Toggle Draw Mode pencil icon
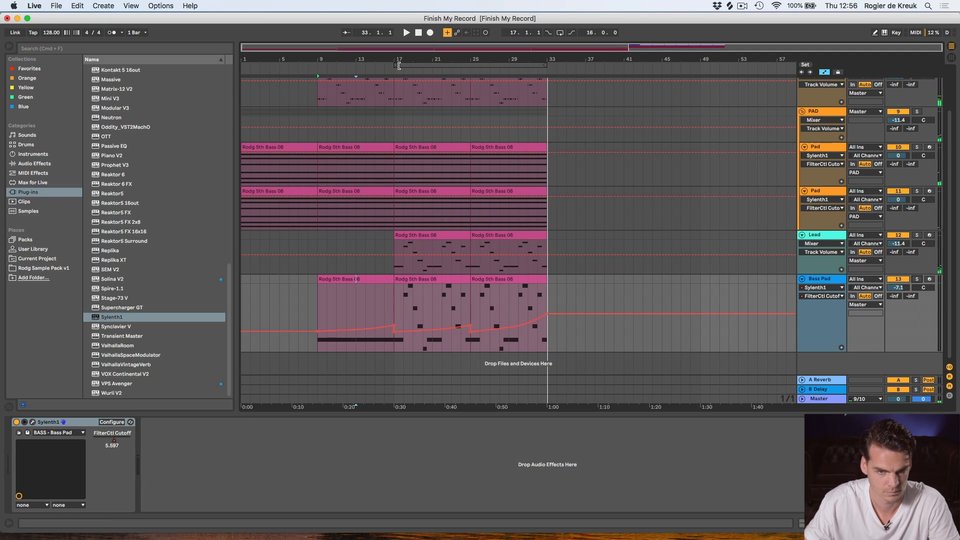Screen dimensions: 960x540 coord(875,32)
